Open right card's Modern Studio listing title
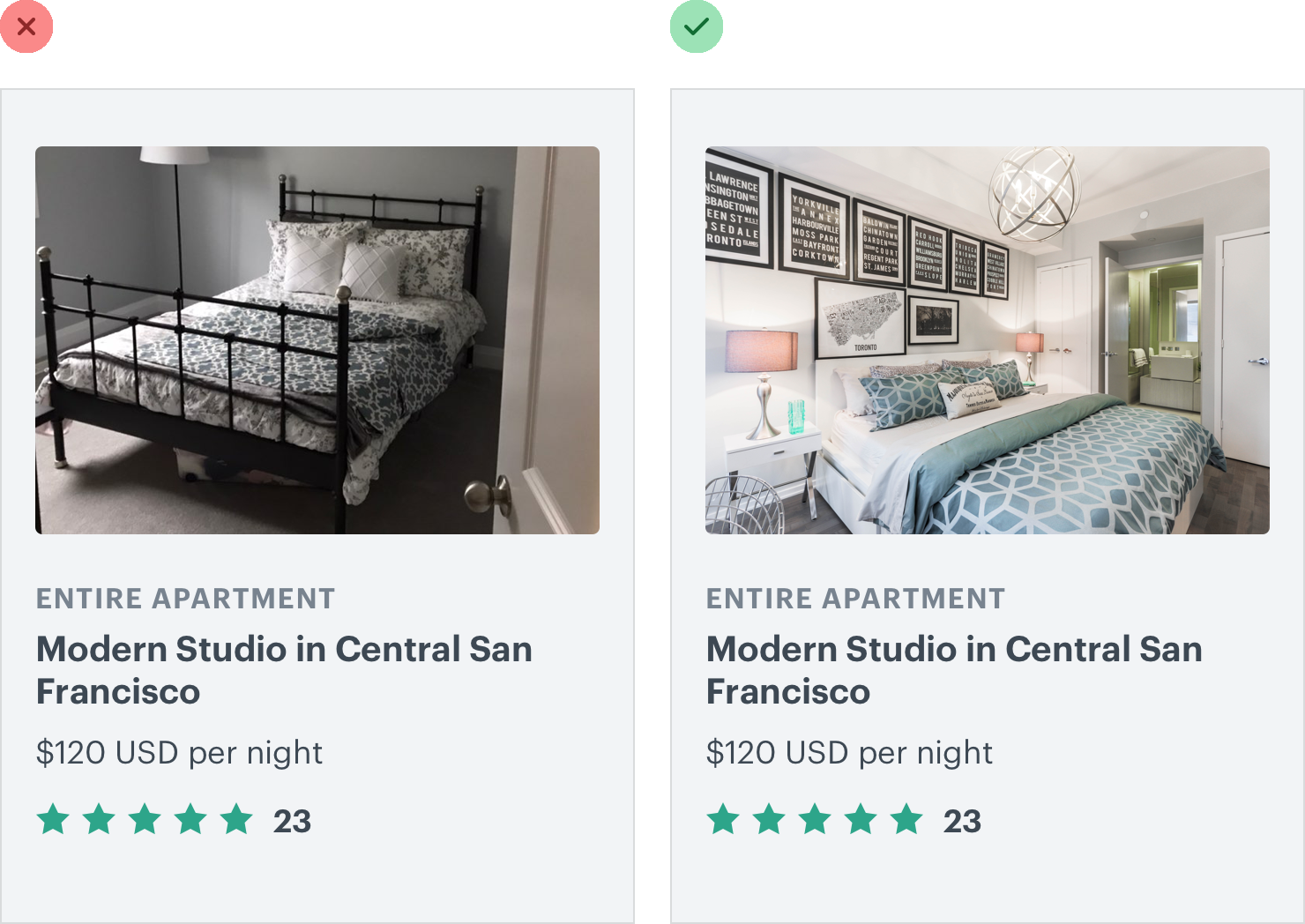The width and height of the screenshot is (1305, 924). pos(954,670)
